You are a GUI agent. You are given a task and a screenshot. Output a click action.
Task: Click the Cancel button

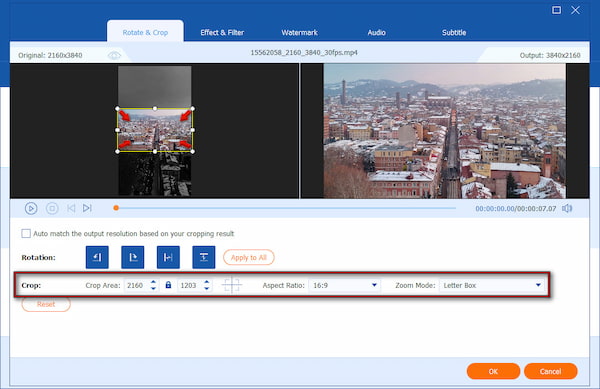point(550,371)
